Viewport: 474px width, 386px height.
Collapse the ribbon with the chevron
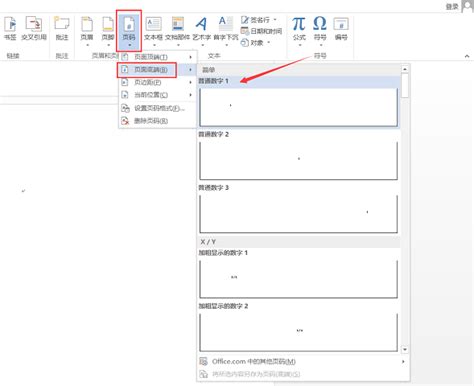coord(467,56)
